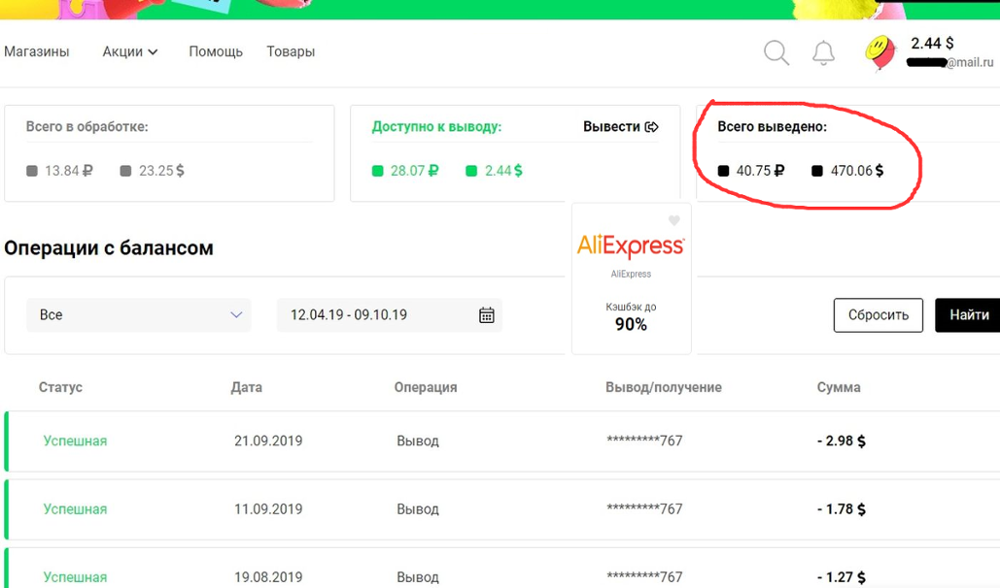Click the amount - 2.98 $
This screenshot has height=588, width=1000.
click(x=841, y=441)
